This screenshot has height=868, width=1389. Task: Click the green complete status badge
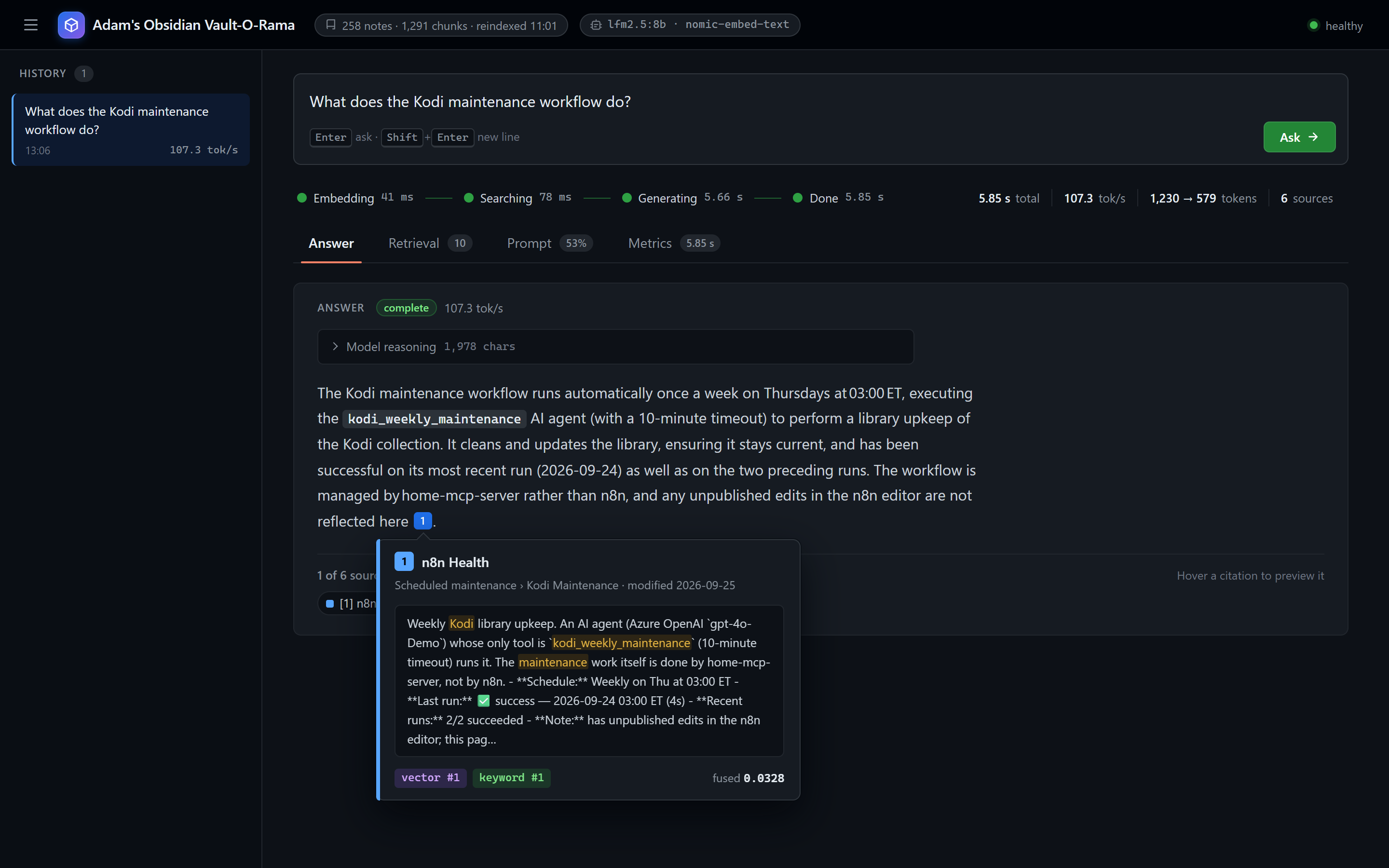[406, 308]
